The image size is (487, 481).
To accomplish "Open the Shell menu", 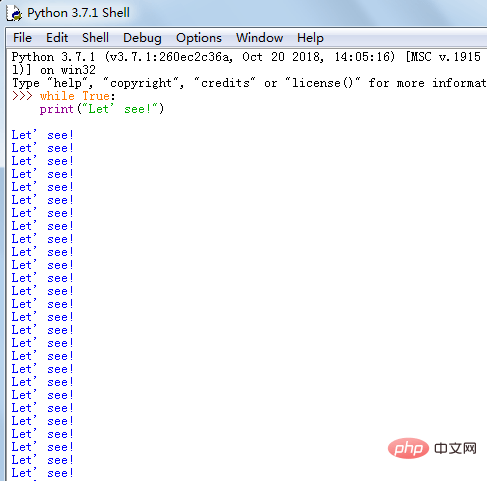I will pos(95,38).
